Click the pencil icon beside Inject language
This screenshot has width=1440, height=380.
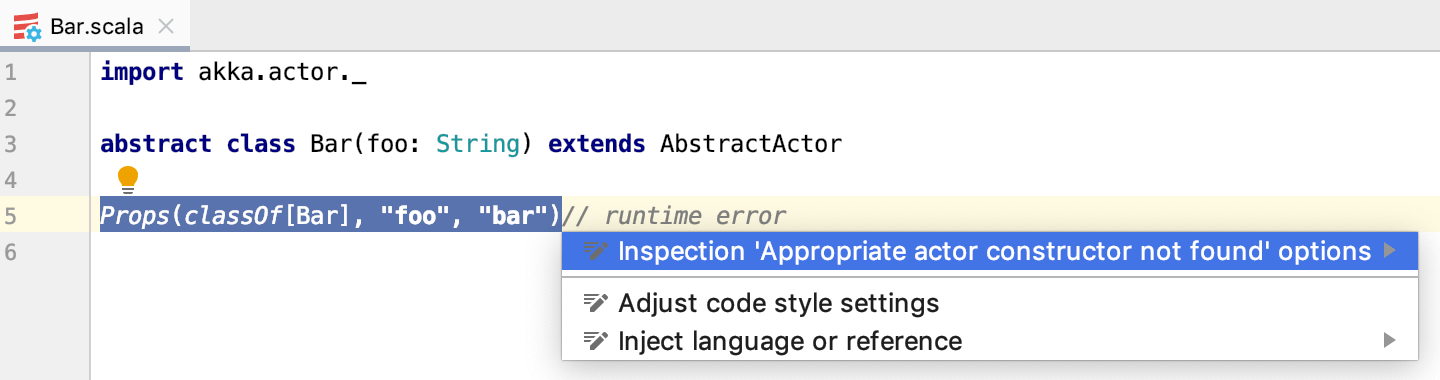[596, 341]
